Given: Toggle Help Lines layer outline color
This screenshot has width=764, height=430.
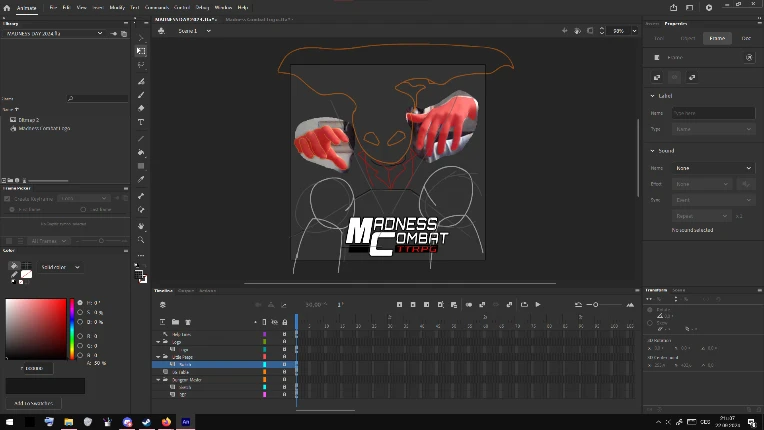Looking at the screenshot, I should point(265,335).
